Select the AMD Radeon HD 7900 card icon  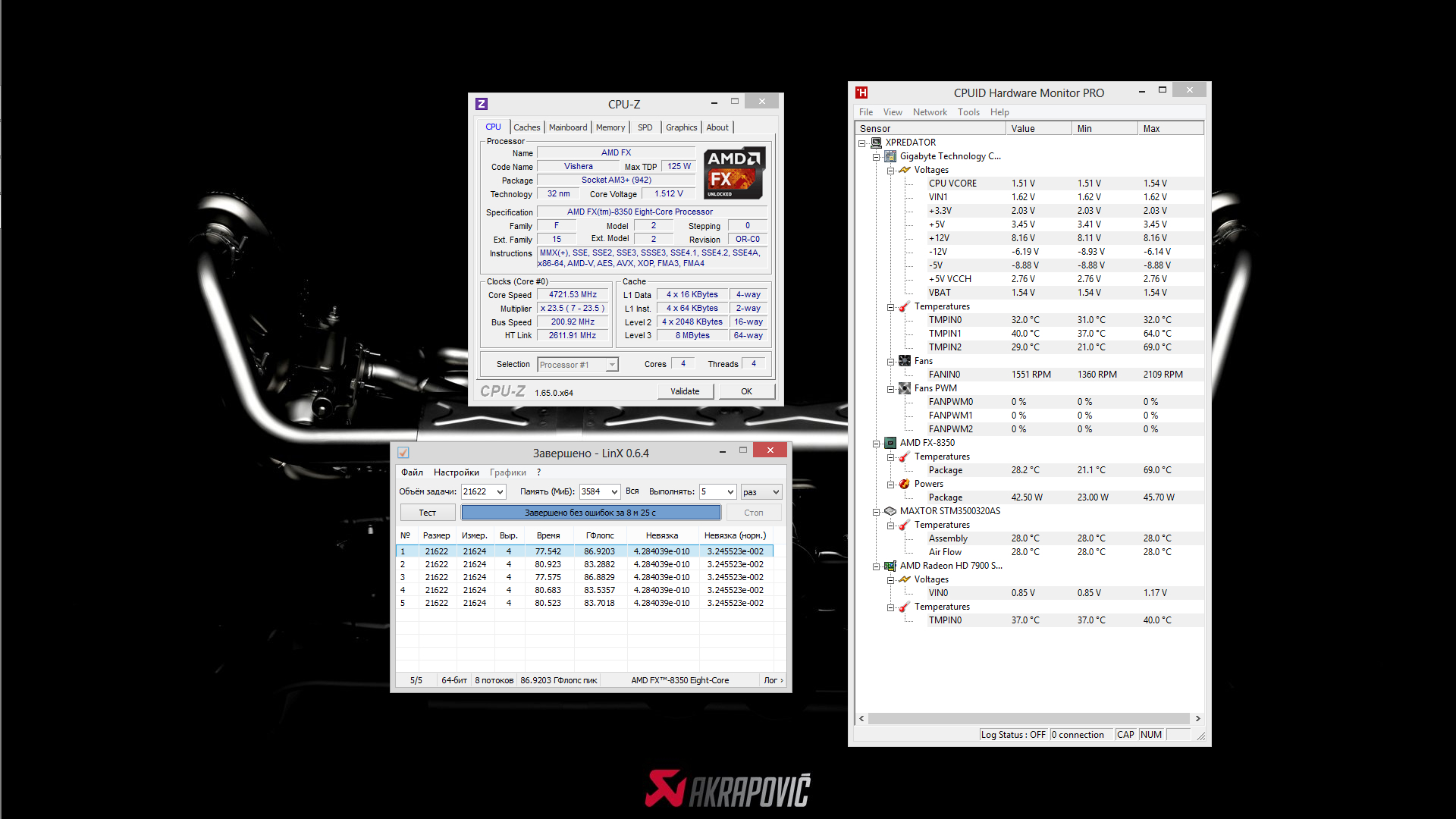[890, 566]
